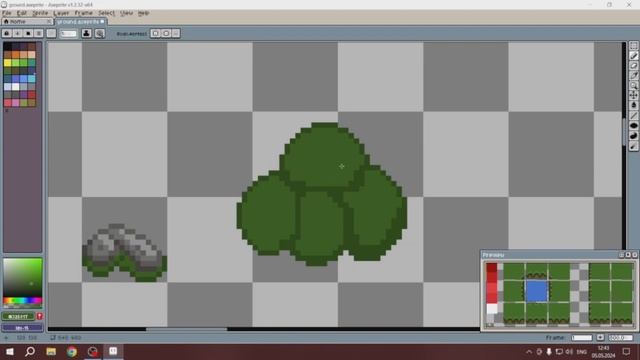
Task: Select the filled Ellipse shape tool
Action: point(633,125)
